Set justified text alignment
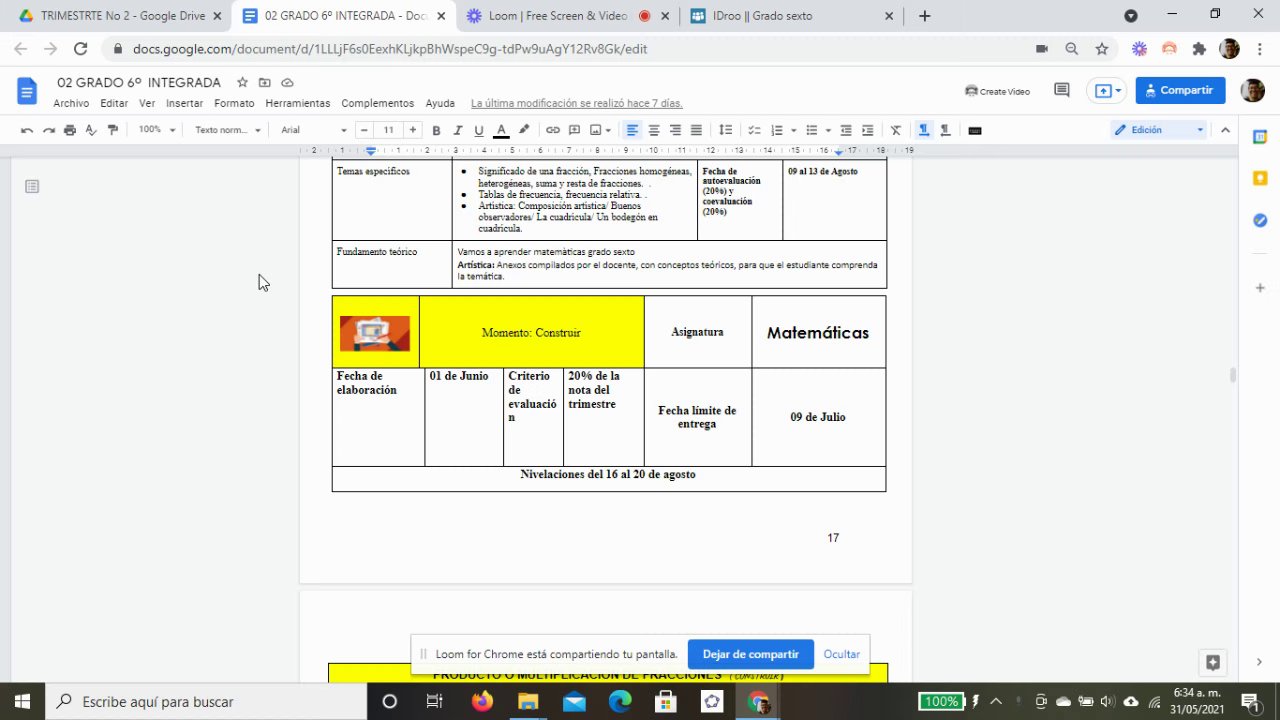1280x720 pixels. (x=696, y=130)
